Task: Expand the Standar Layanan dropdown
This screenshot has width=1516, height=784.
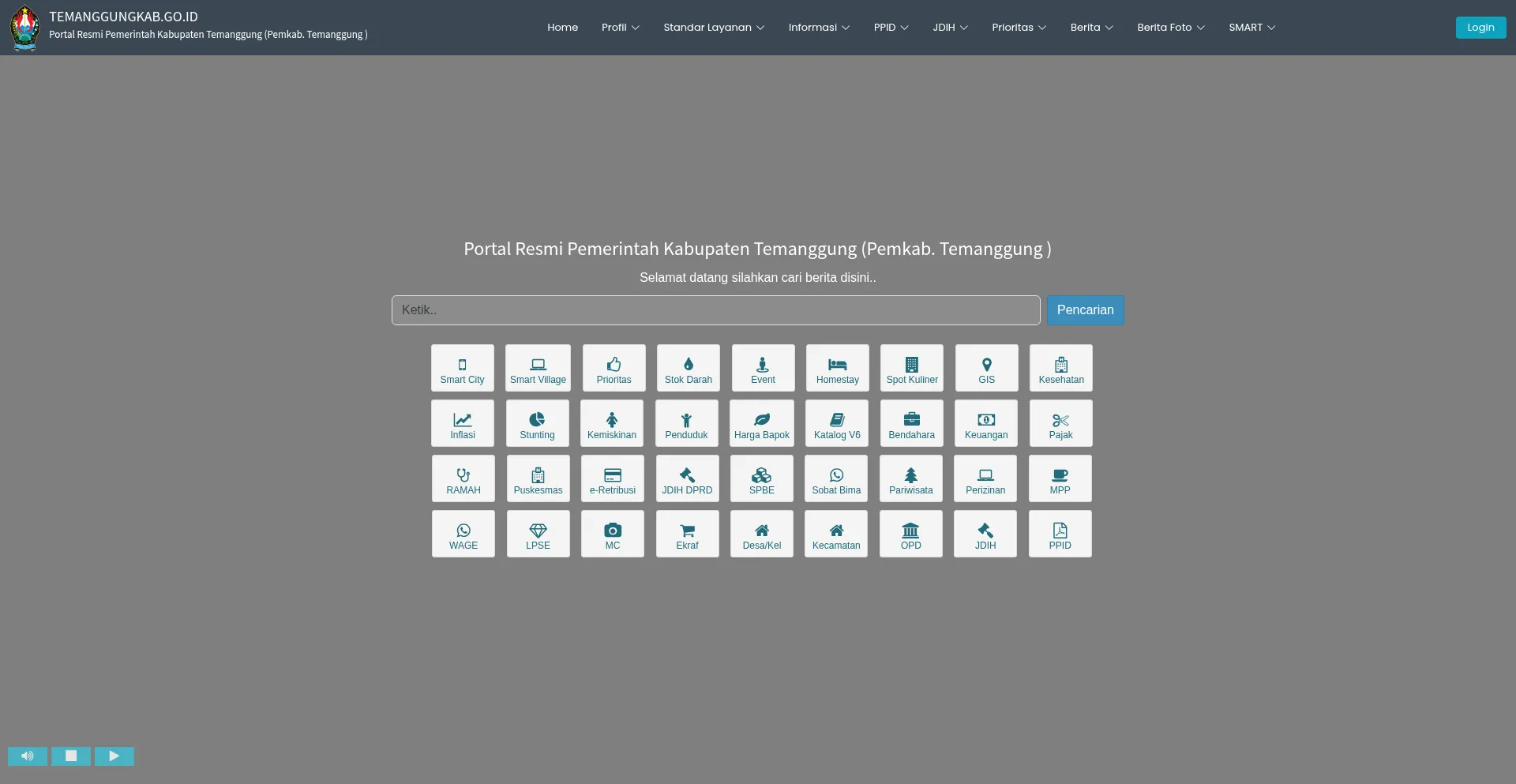Action: 713,28
